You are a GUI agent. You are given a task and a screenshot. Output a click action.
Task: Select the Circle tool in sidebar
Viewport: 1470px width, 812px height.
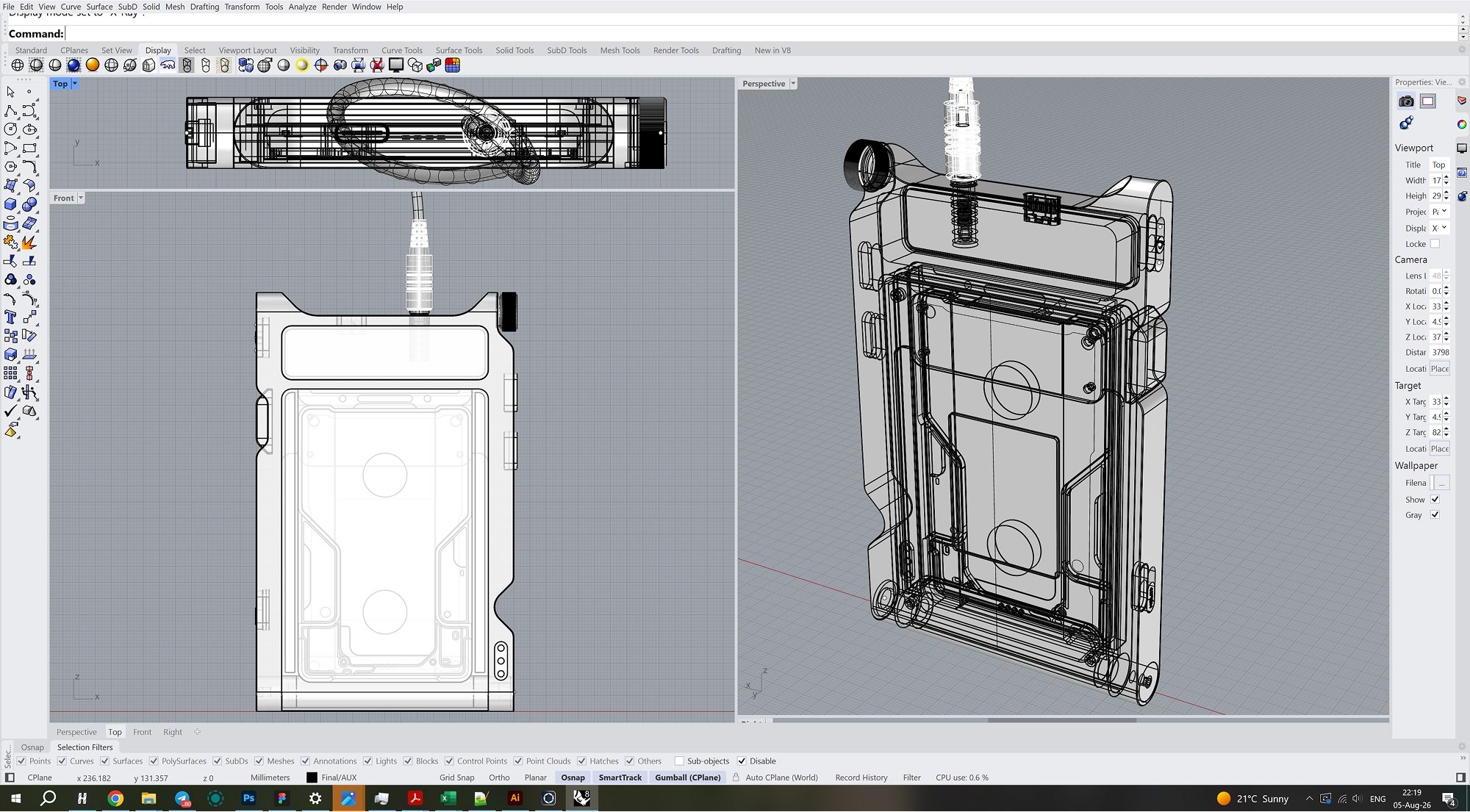coord(10,129)
